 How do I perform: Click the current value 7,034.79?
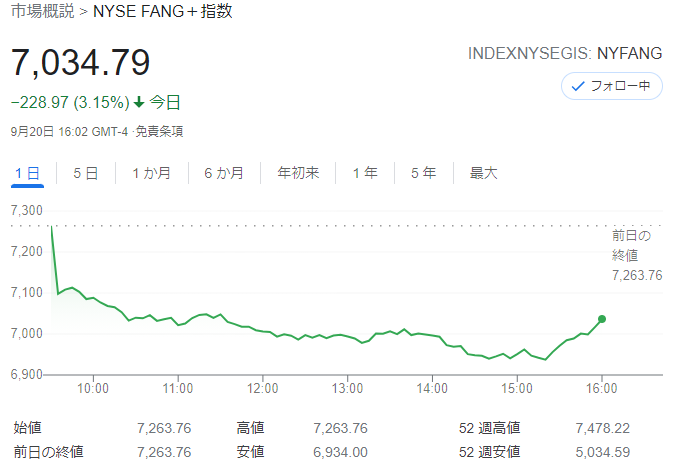point(80,63)
